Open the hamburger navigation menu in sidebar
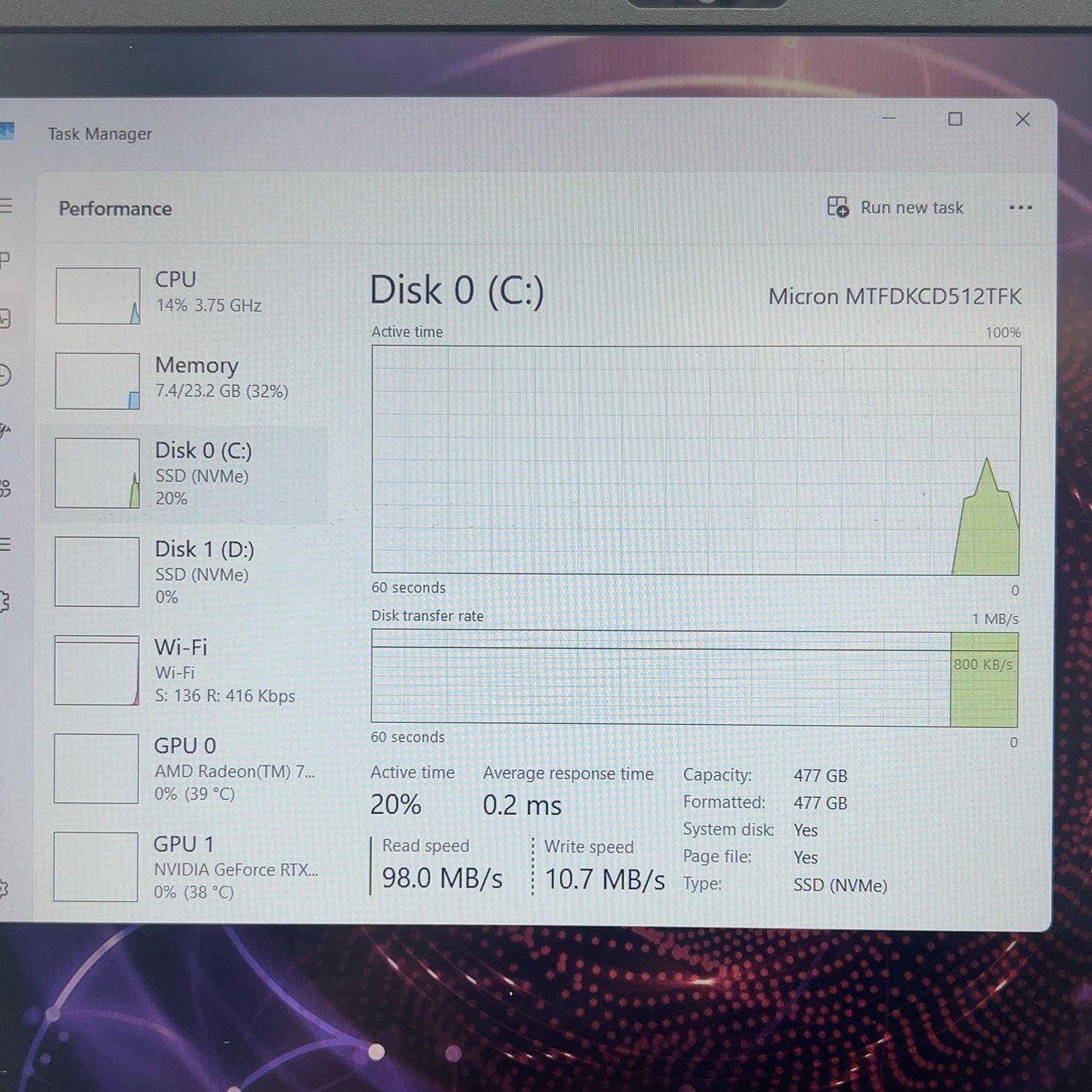This screenshot has height=1092, width=1092. pyautogui.click(x=6, y=206)
